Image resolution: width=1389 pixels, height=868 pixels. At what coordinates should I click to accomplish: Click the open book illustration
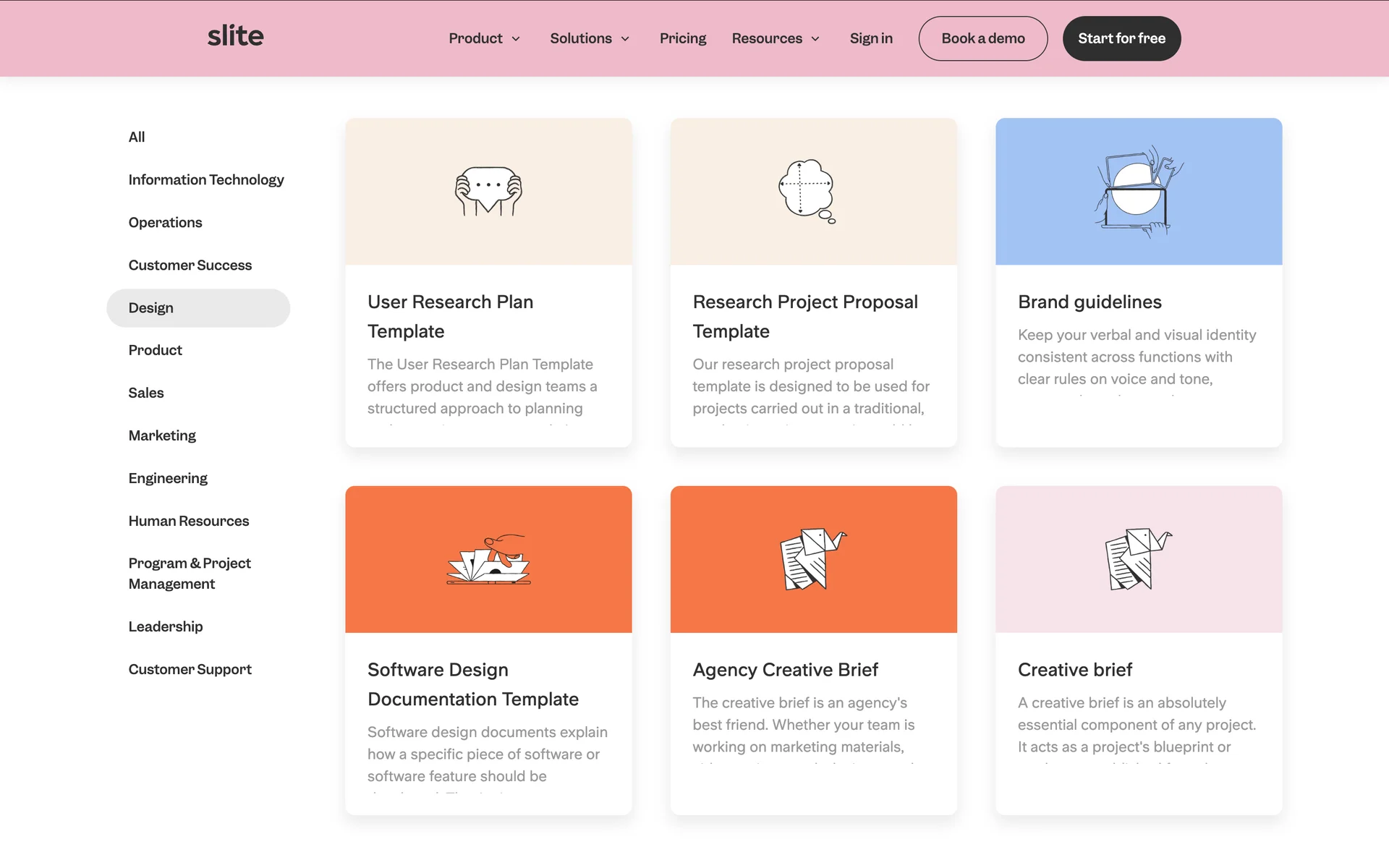488,559
